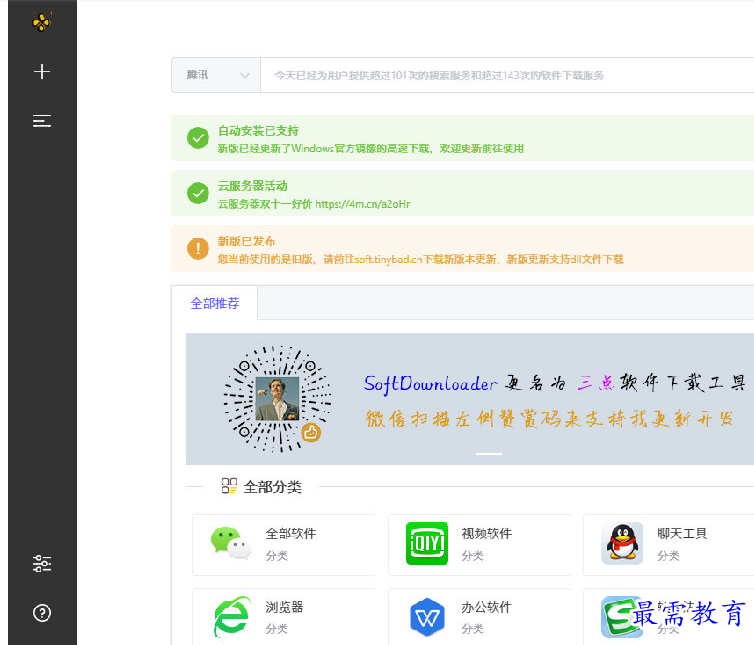Open the WPS icon for 办公软件
The height and width of the screenshot is (645, 754).
(427, 617)
